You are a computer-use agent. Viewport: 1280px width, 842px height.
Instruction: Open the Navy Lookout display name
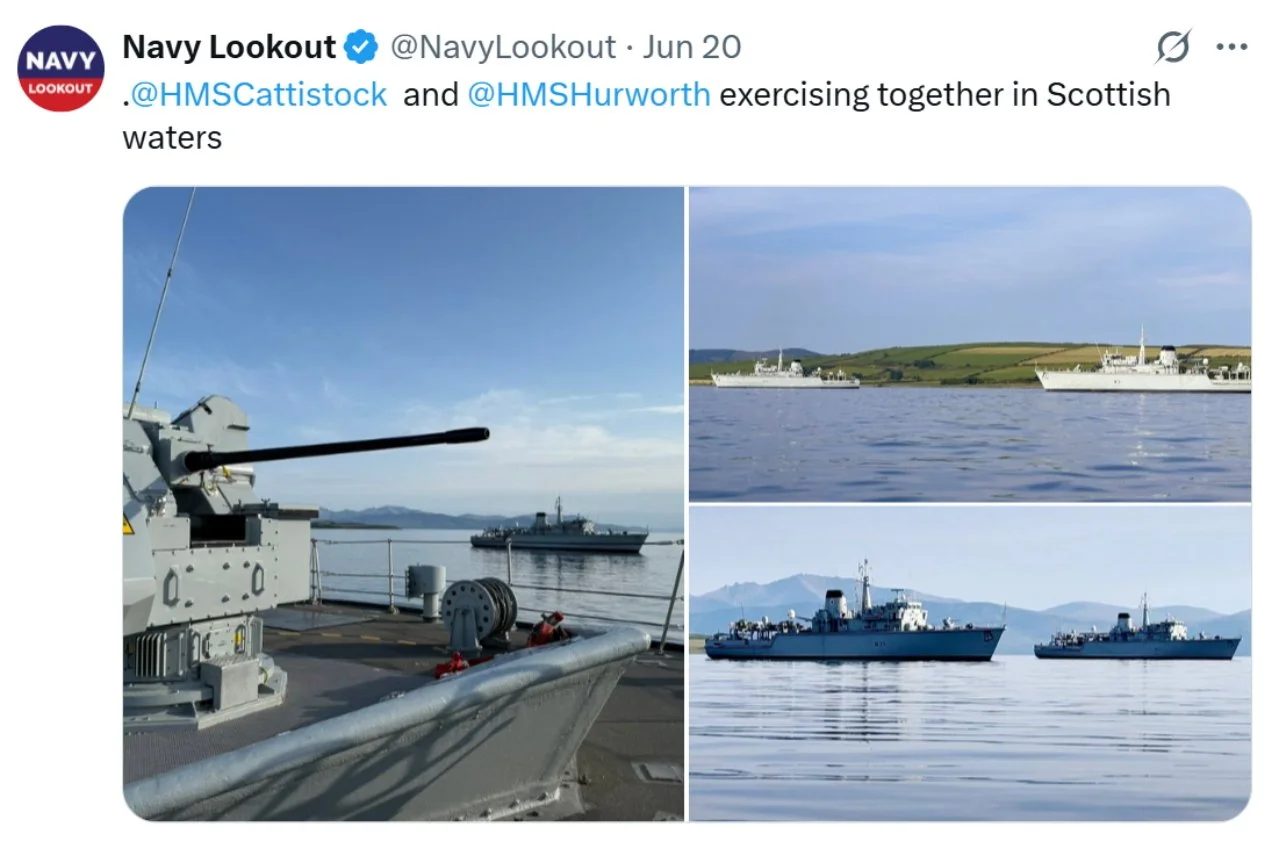[229, 47]
